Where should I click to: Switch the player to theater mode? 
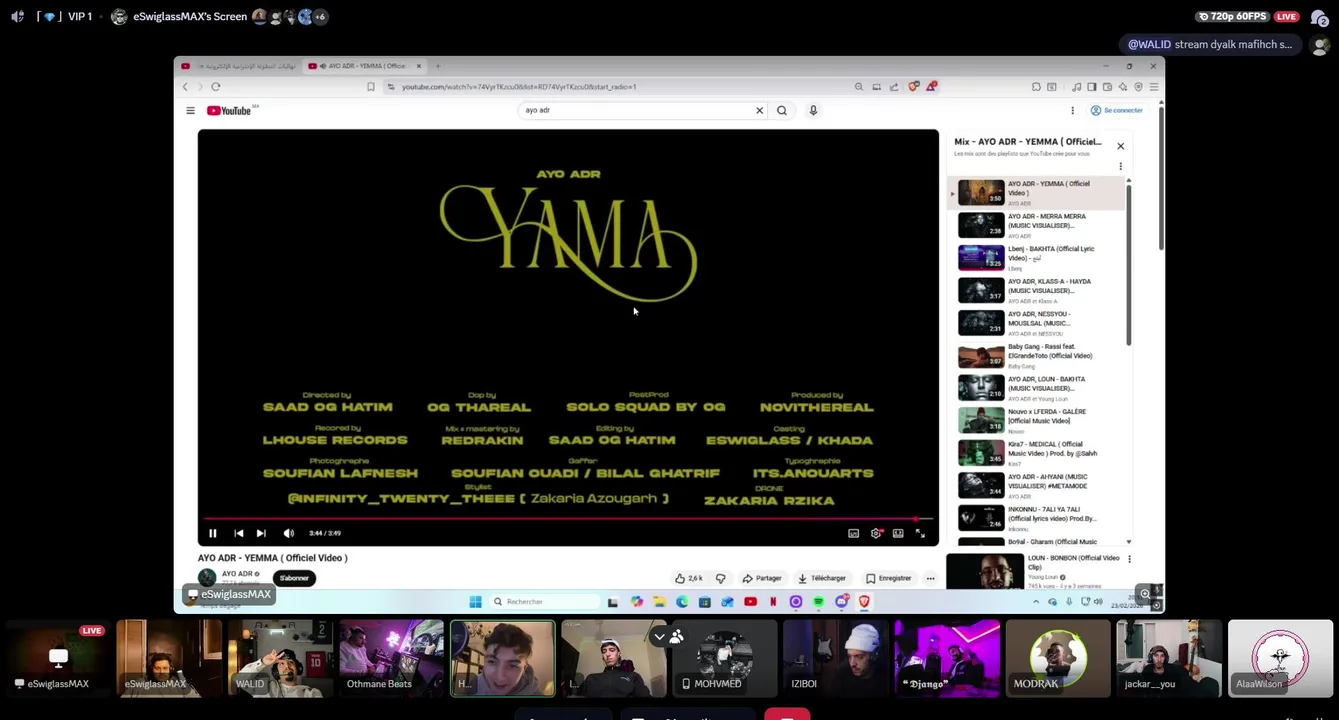click(898, 533)
